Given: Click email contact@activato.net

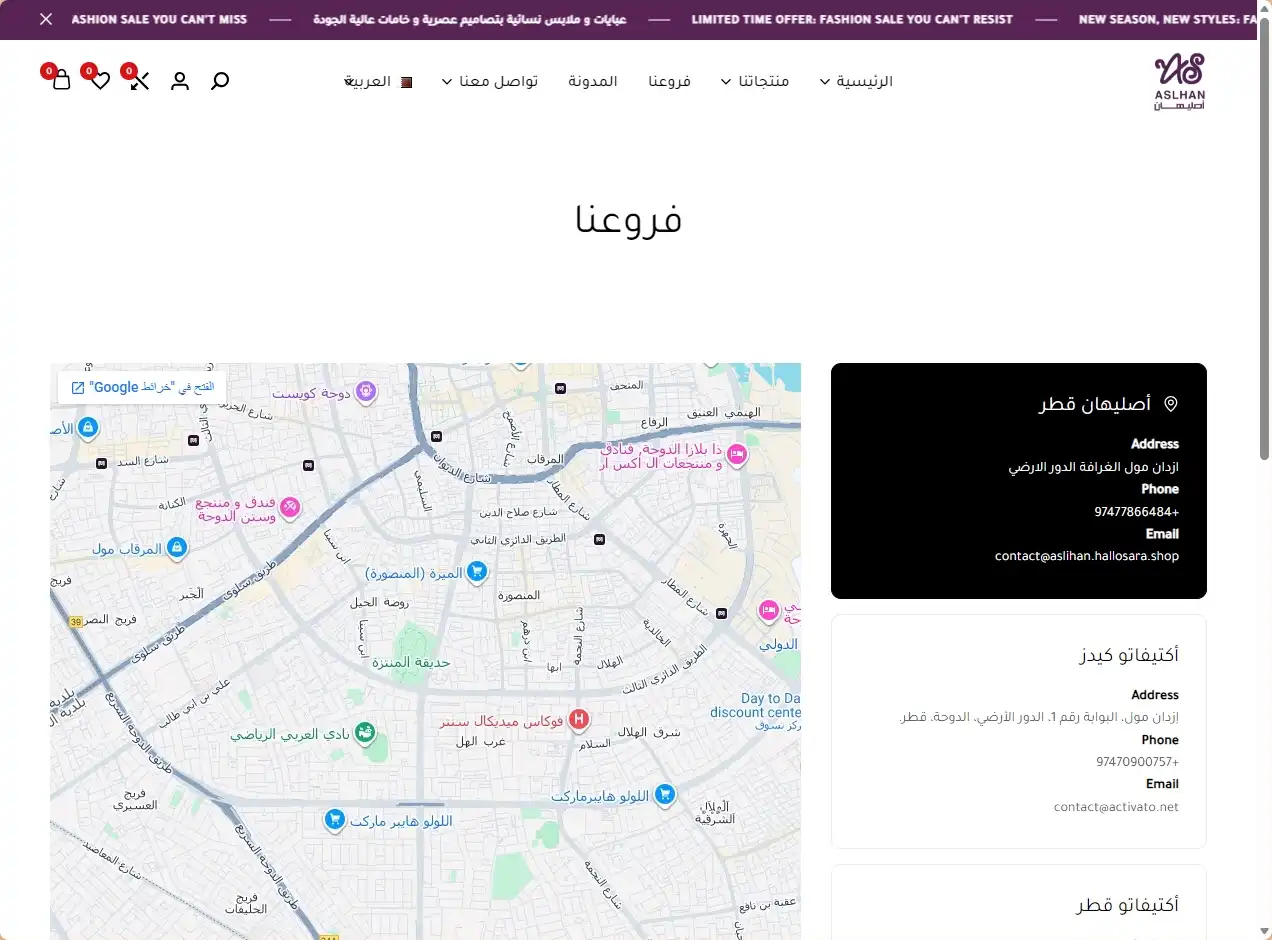Looking at the screenshot, I should 1117,807.
